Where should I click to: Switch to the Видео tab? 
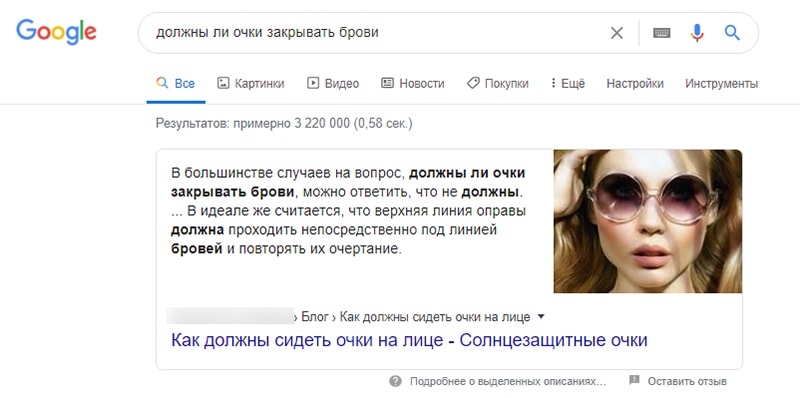point(333,83)
